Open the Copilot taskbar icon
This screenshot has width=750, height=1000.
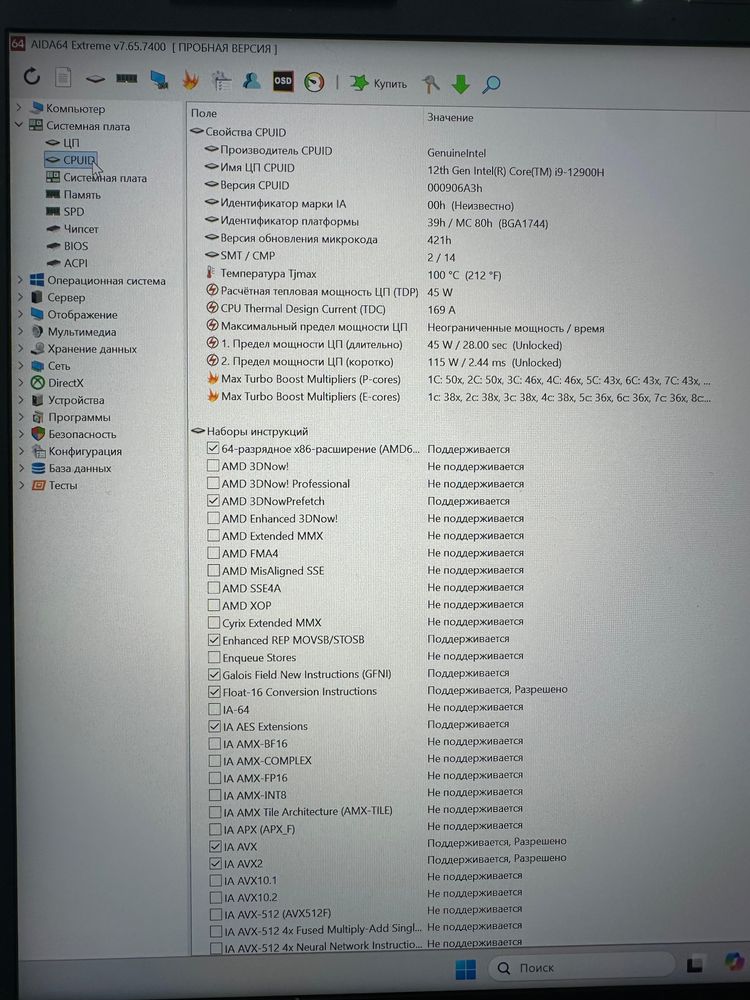click(x=735, y=961)
